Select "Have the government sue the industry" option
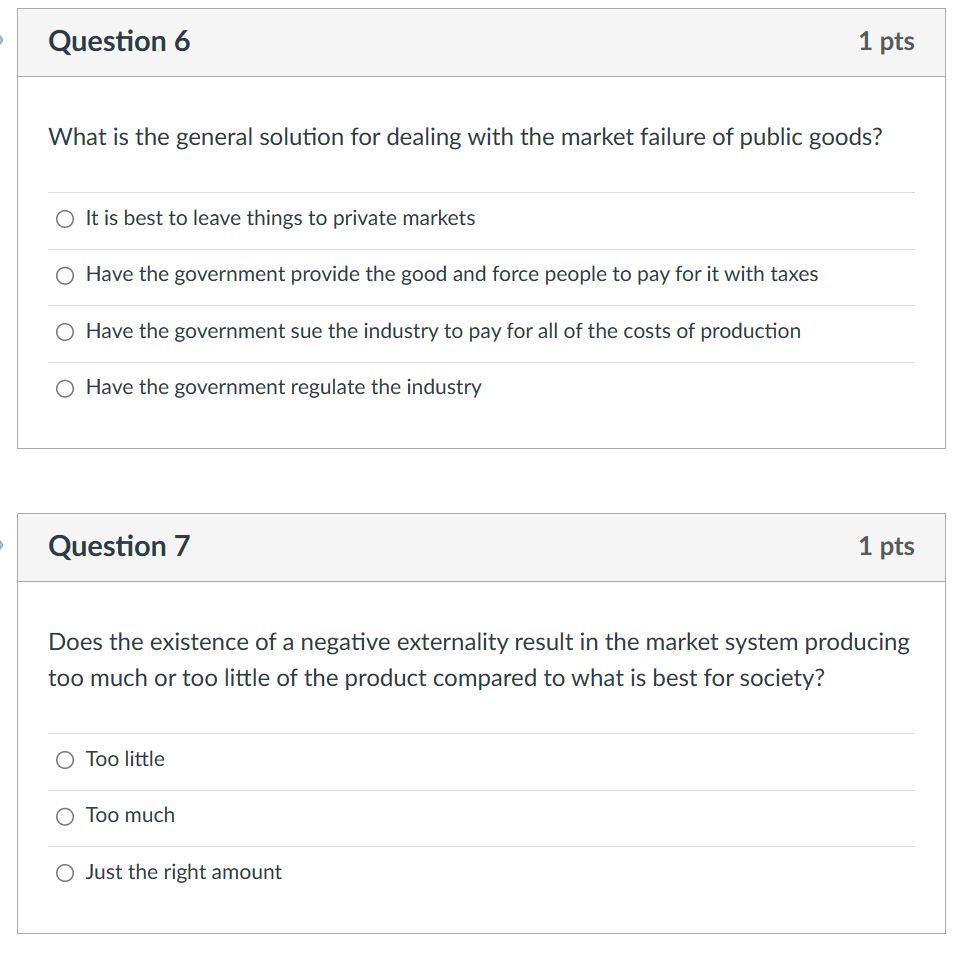The width and height of the screenshot is (965, 962). click(x=443, y=330)
